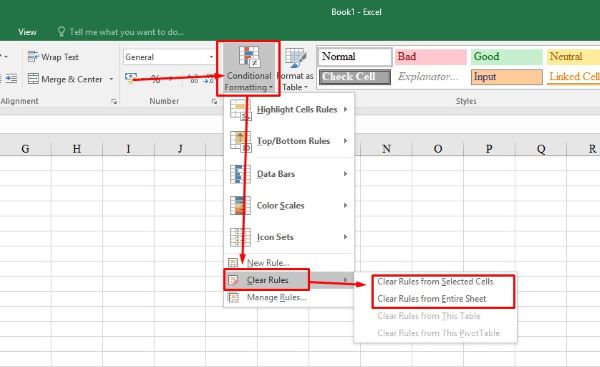Click the Tell me what you want box
This screenshot has height=367, width=600.
pyautogui.click(x=126, y=32)
